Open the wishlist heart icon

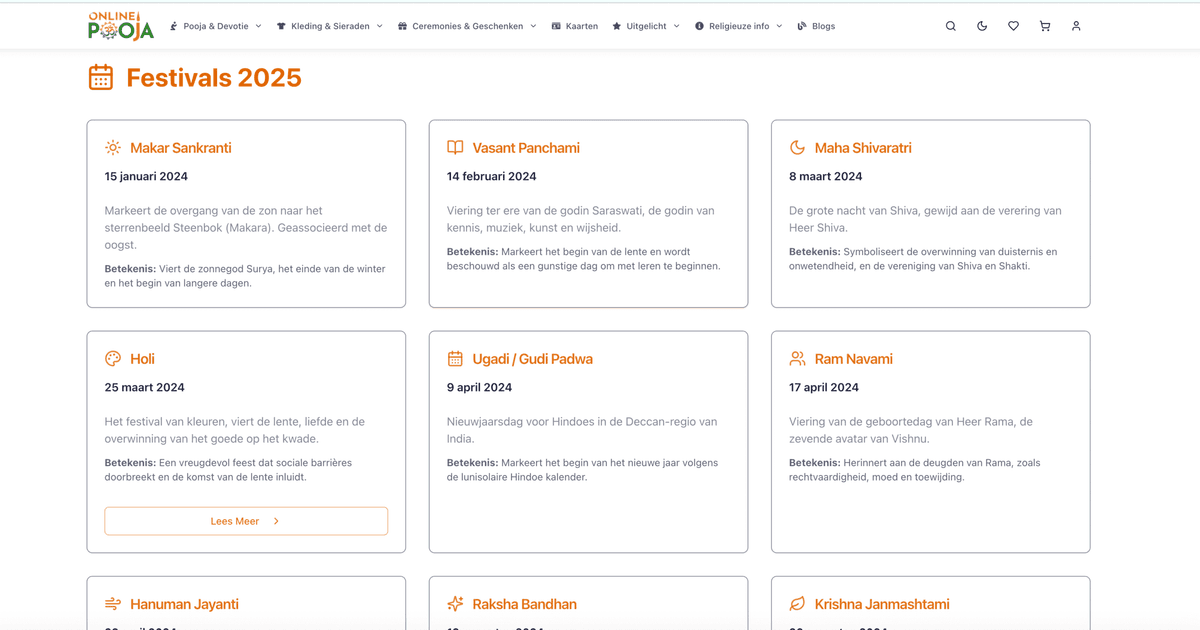click(1013, 26)
